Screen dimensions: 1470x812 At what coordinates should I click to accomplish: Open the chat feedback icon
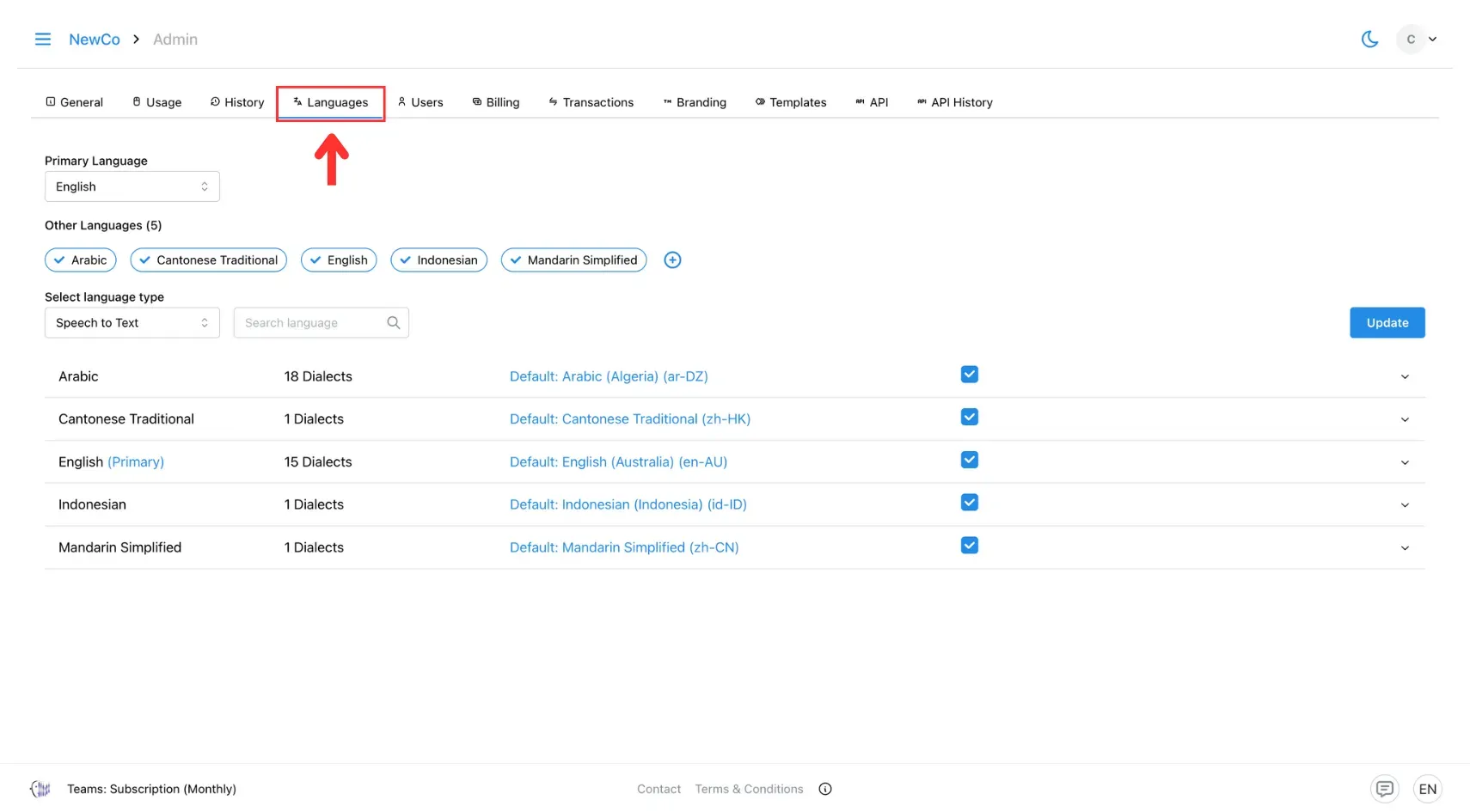(x=1384, y=789)
